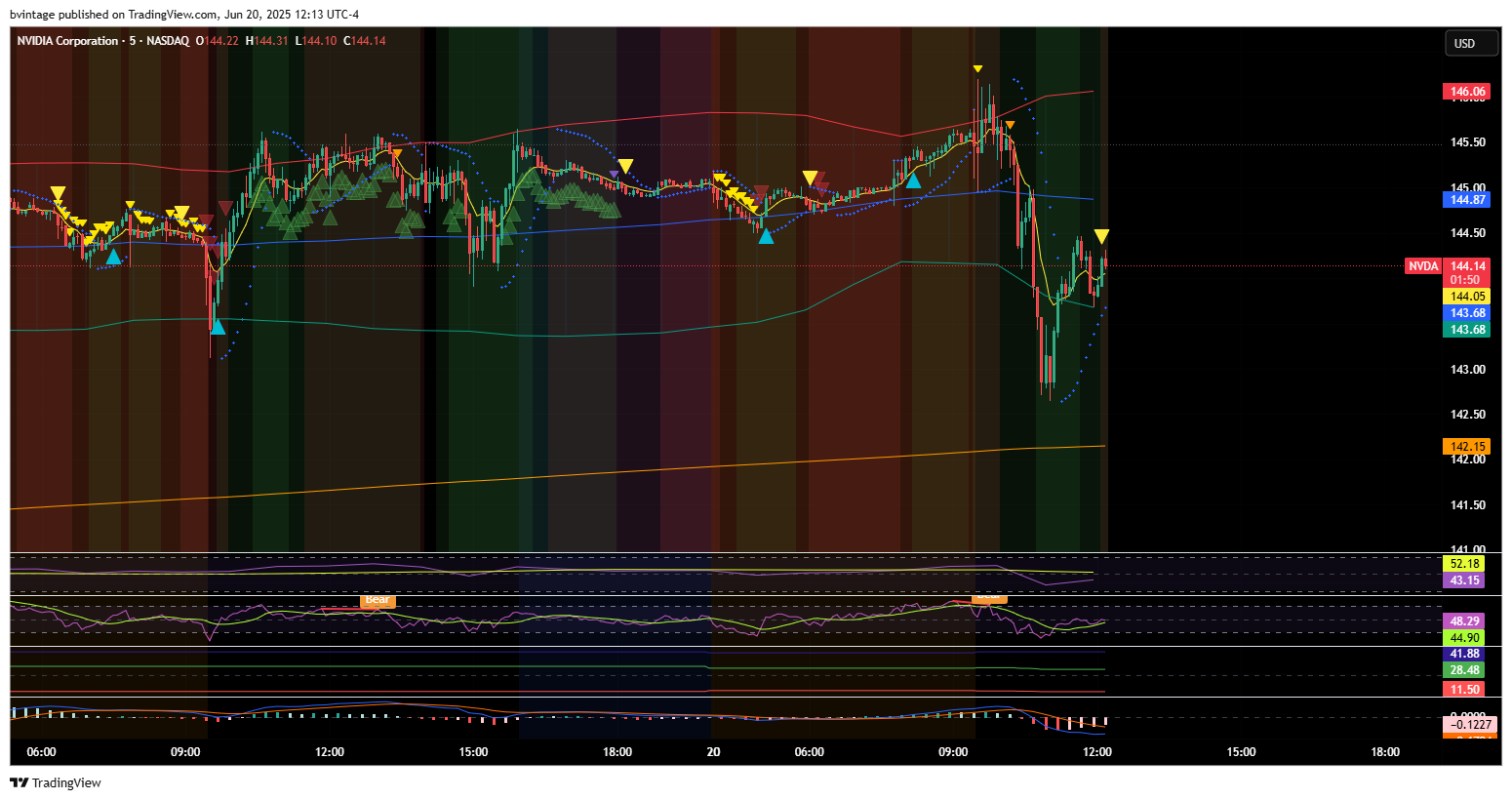Viewport: 1512px width, 800px height.
Task: Click the yellow 144.05 price label
Action: (1466, 297)
